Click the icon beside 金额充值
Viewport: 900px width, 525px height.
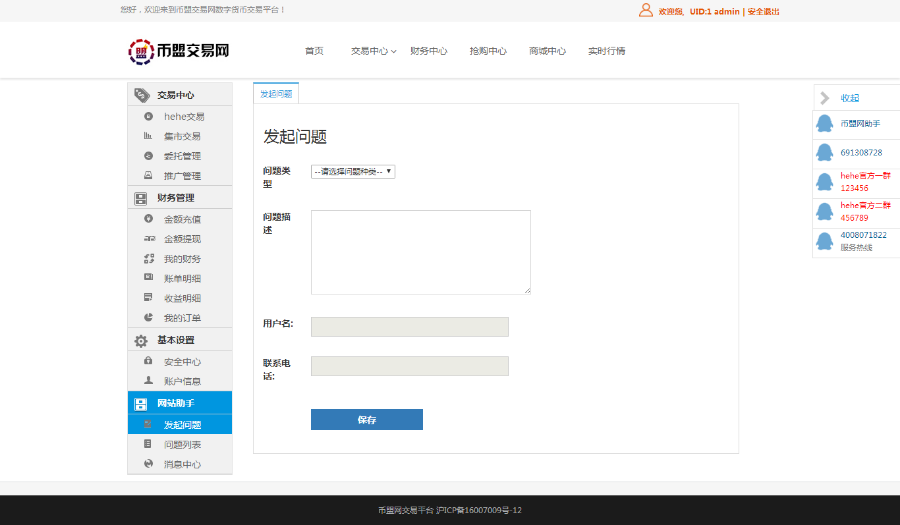(x=148, y=219)
